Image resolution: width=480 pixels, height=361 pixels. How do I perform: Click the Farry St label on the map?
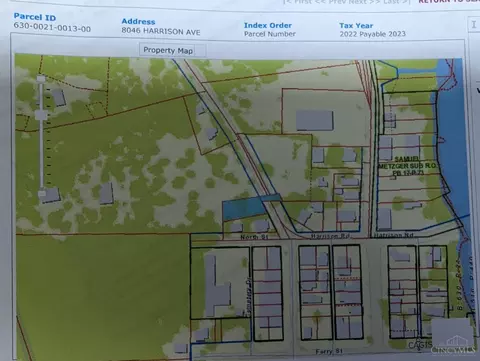point(329,351)
